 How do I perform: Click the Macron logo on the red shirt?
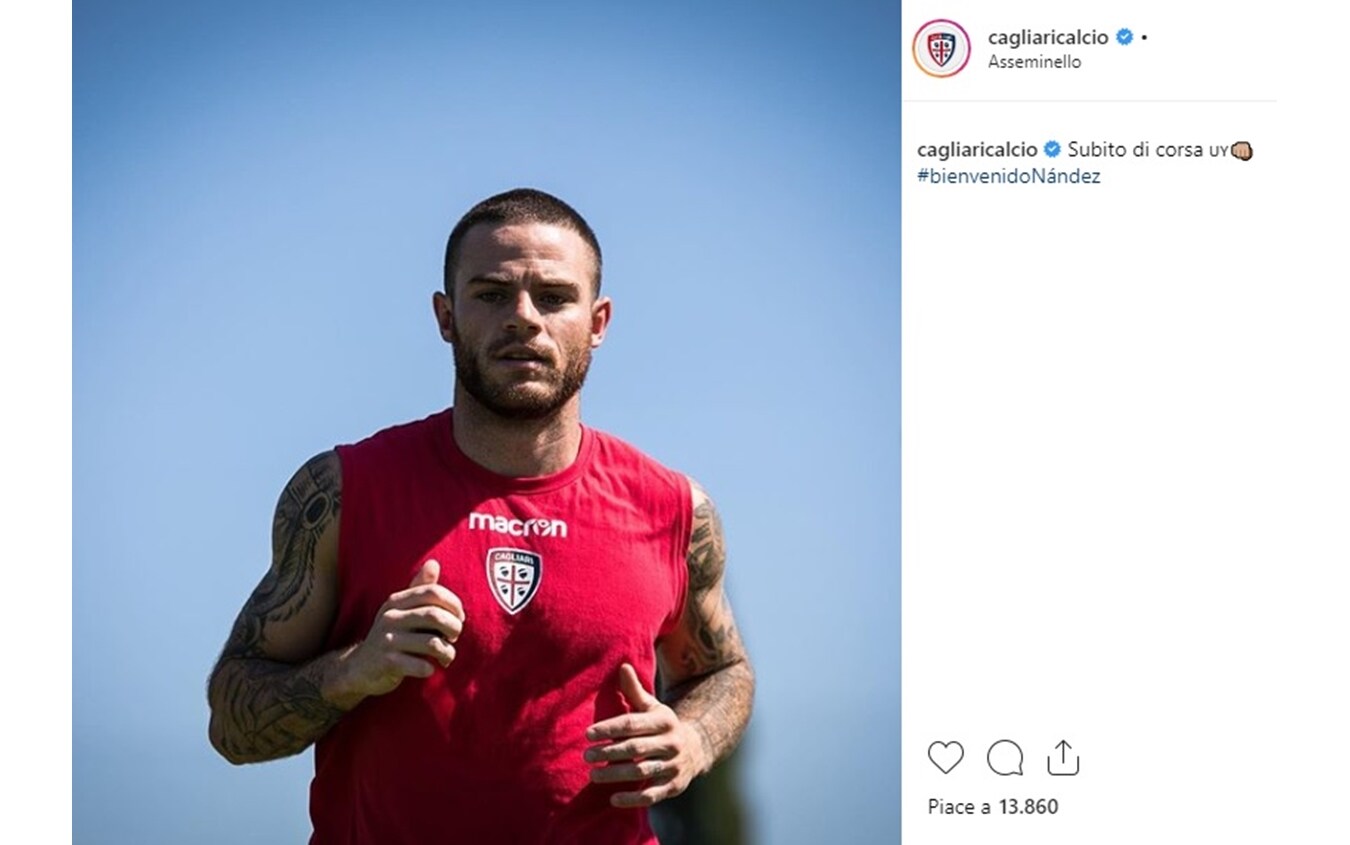tap(517, 524)
